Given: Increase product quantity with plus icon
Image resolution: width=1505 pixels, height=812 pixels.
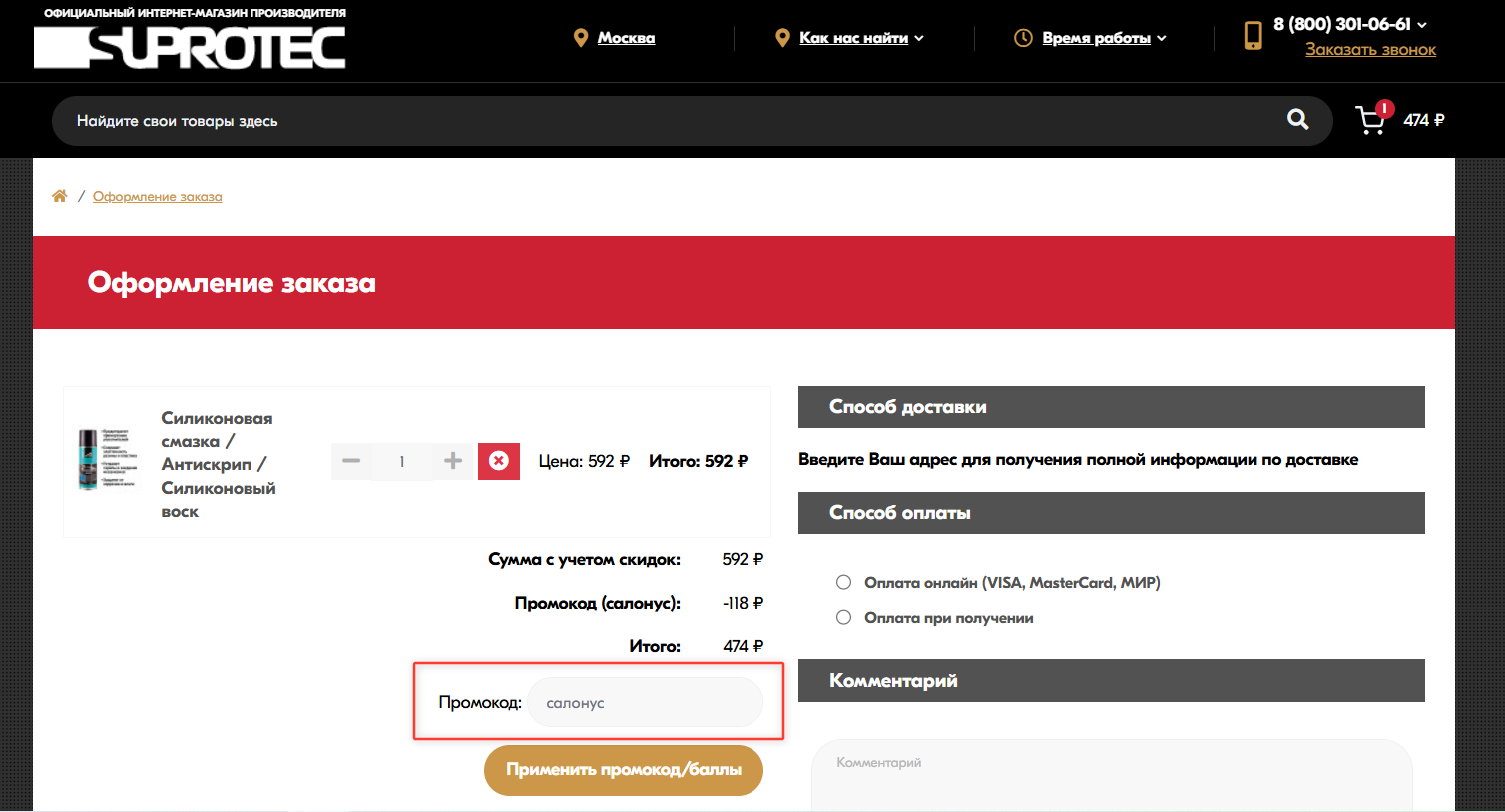Looking at the screenshot, I should coord(452,461).
